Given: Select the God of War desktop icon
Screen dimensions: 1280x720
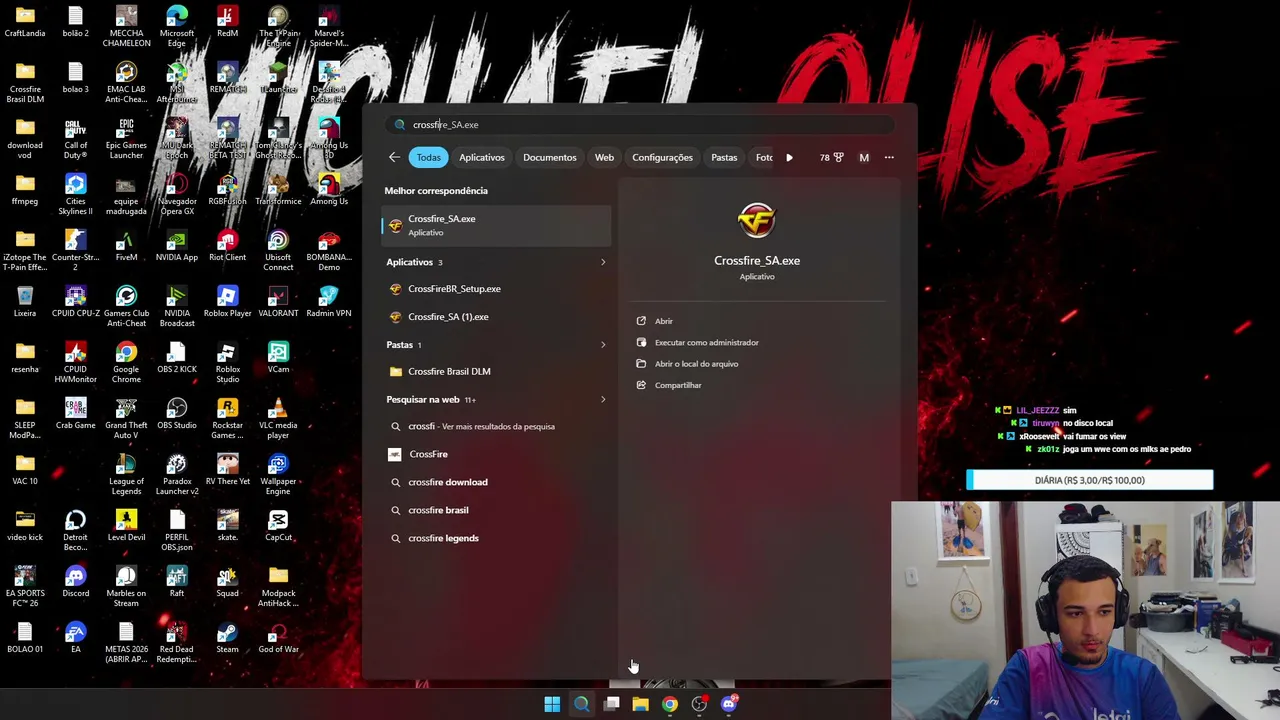Looking at the screenshot, I should (278, 638).
